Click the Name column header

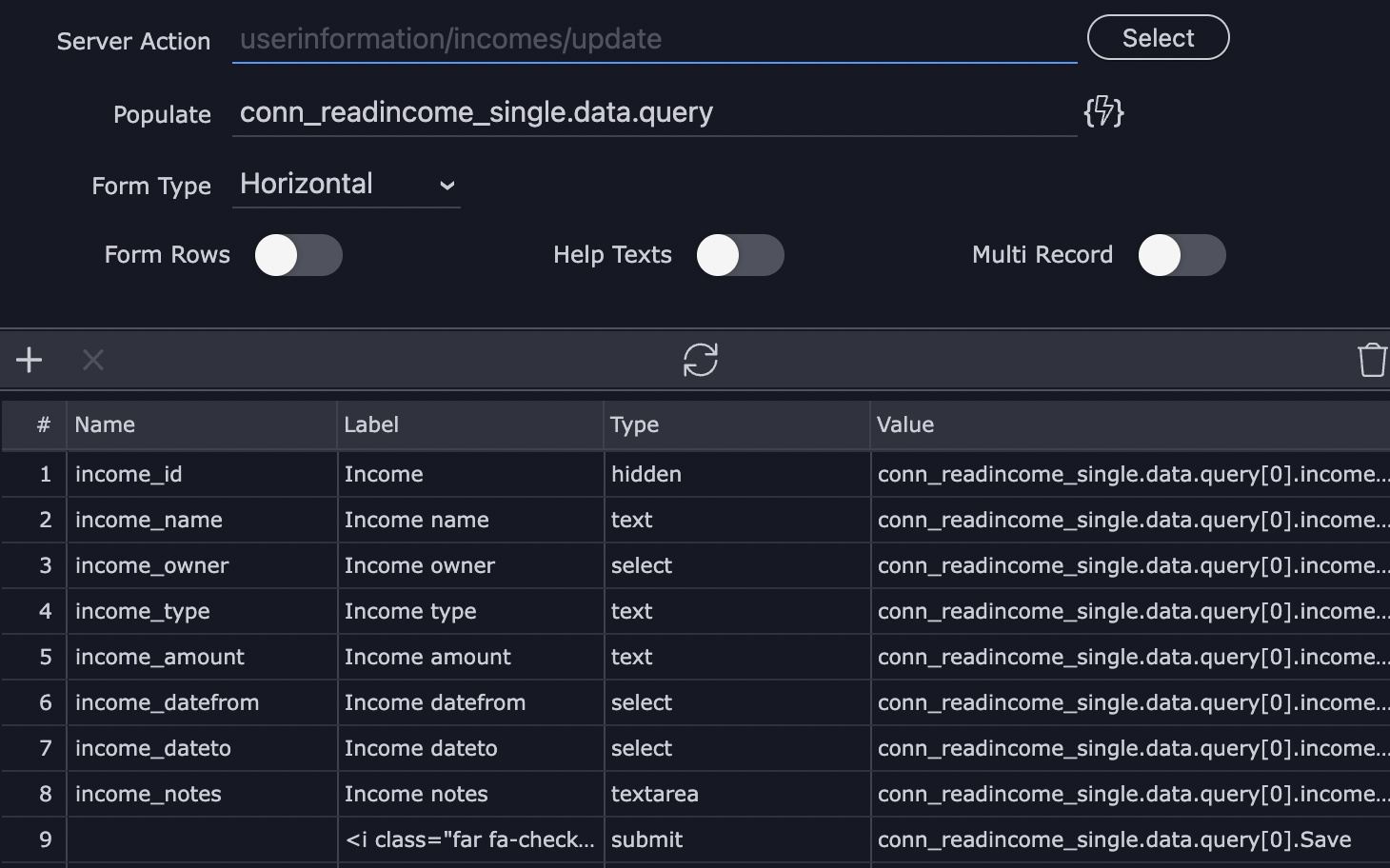[x=105, y=424]
